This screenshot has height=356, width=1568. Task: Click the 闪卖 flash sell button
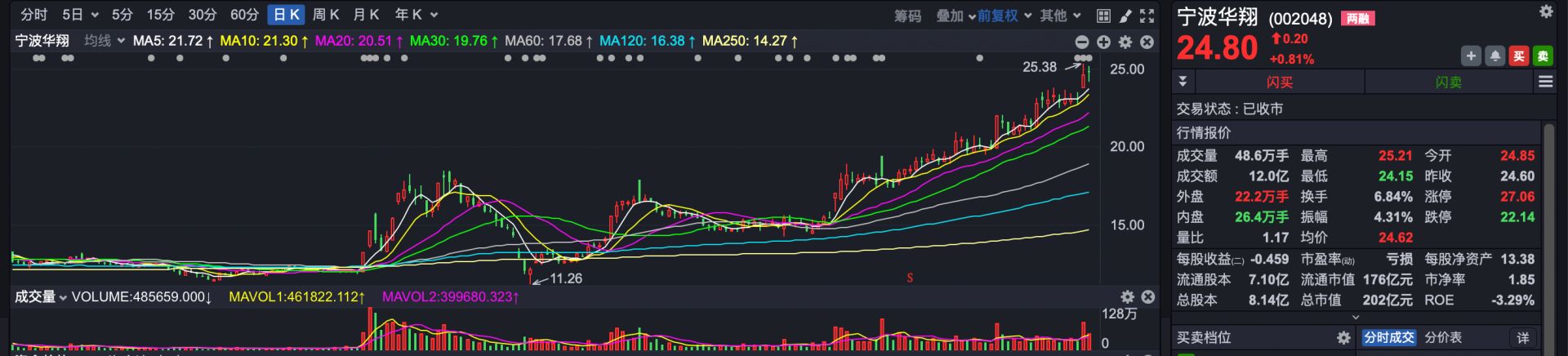[x=1448, y=82]
